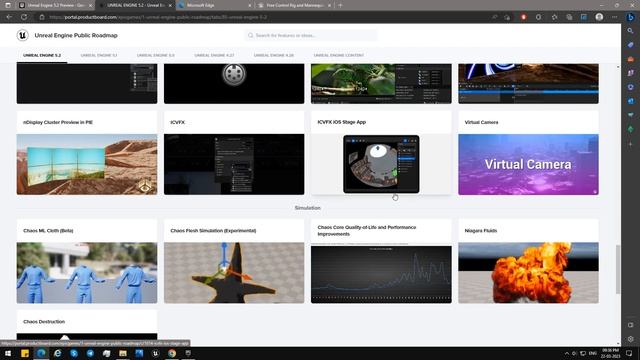Click the Chaos Core performance graph thumbnail
Viewport: 640px width, 360px height.
pos(381,274)
